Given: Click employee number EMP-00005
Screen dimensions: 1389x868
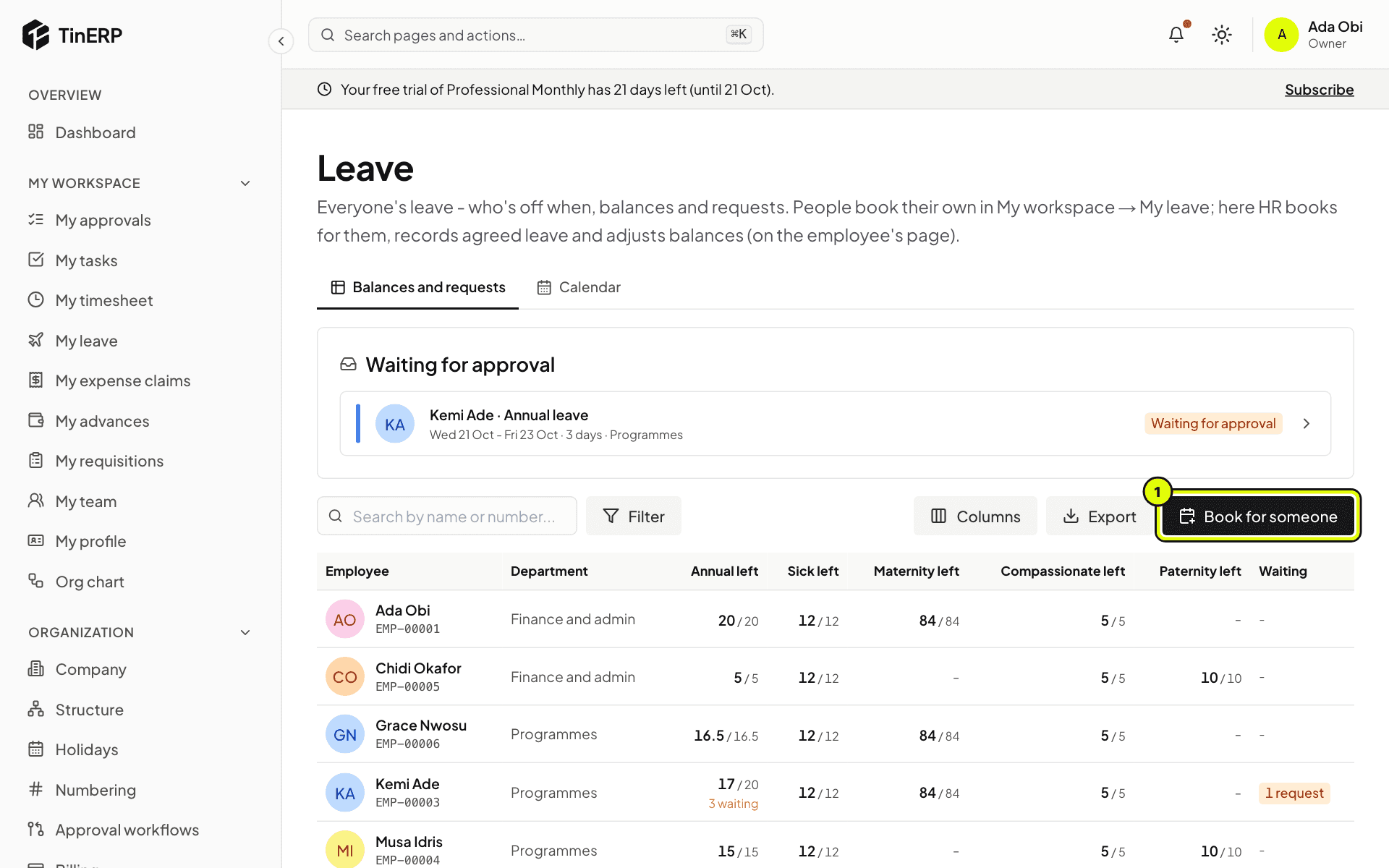Looking at the screenshot, I should [x=407, y=686].
